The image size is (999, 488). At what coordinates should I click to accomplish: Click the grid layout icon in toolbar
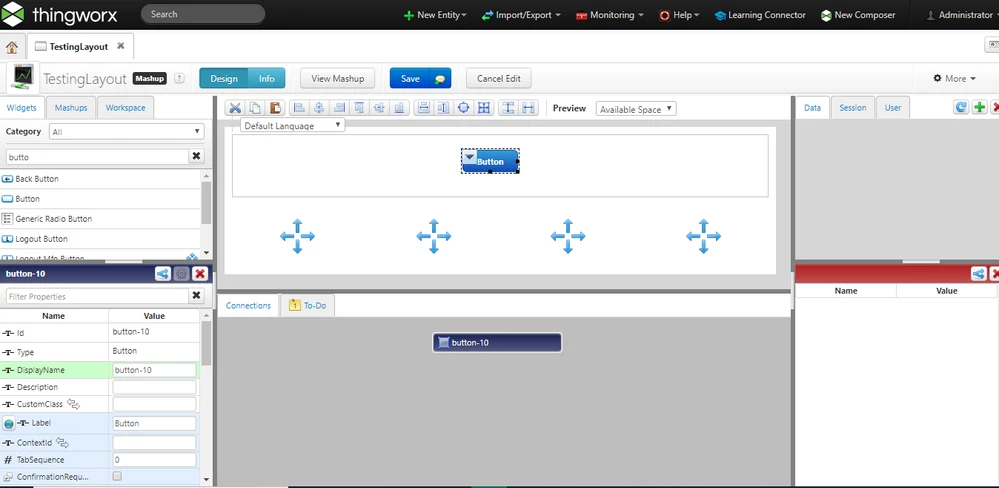[x=484, y=108]
